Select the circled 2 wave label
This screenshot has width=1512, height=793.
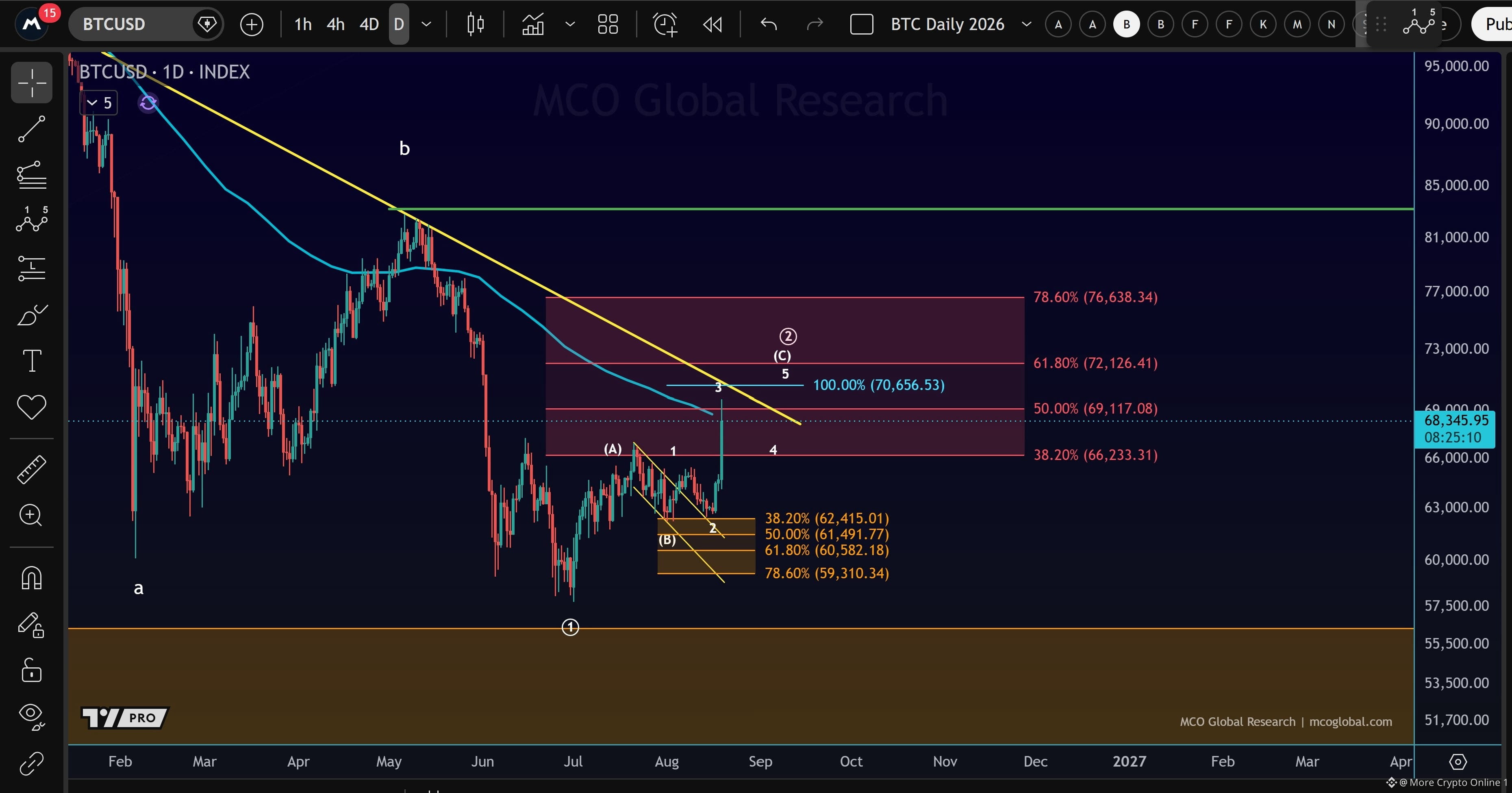tap(788, 337)
